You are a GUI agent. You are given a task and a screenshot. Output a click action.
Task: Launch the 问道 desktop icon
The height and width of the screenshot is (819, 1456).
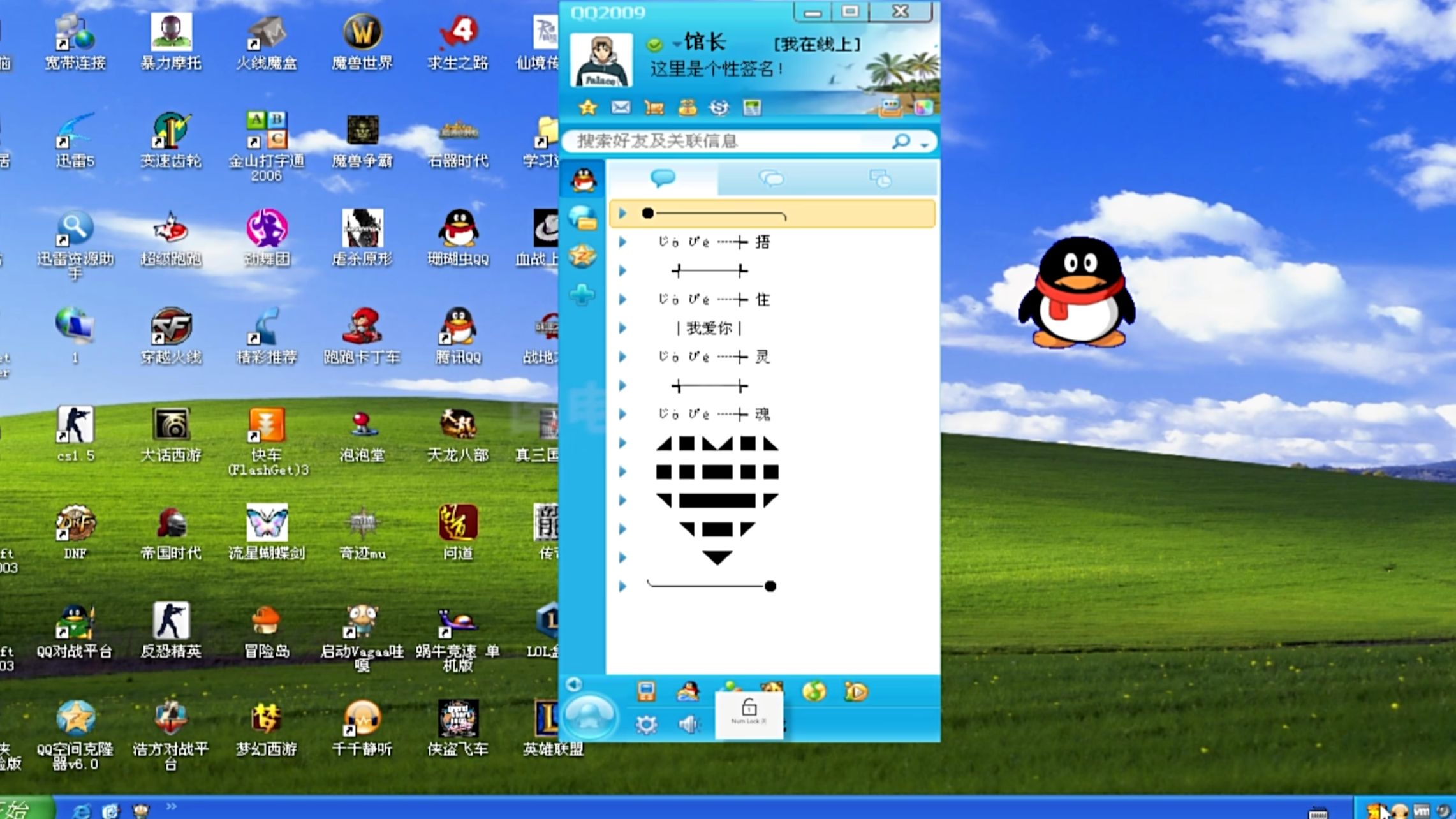click(x=458, y=532)
